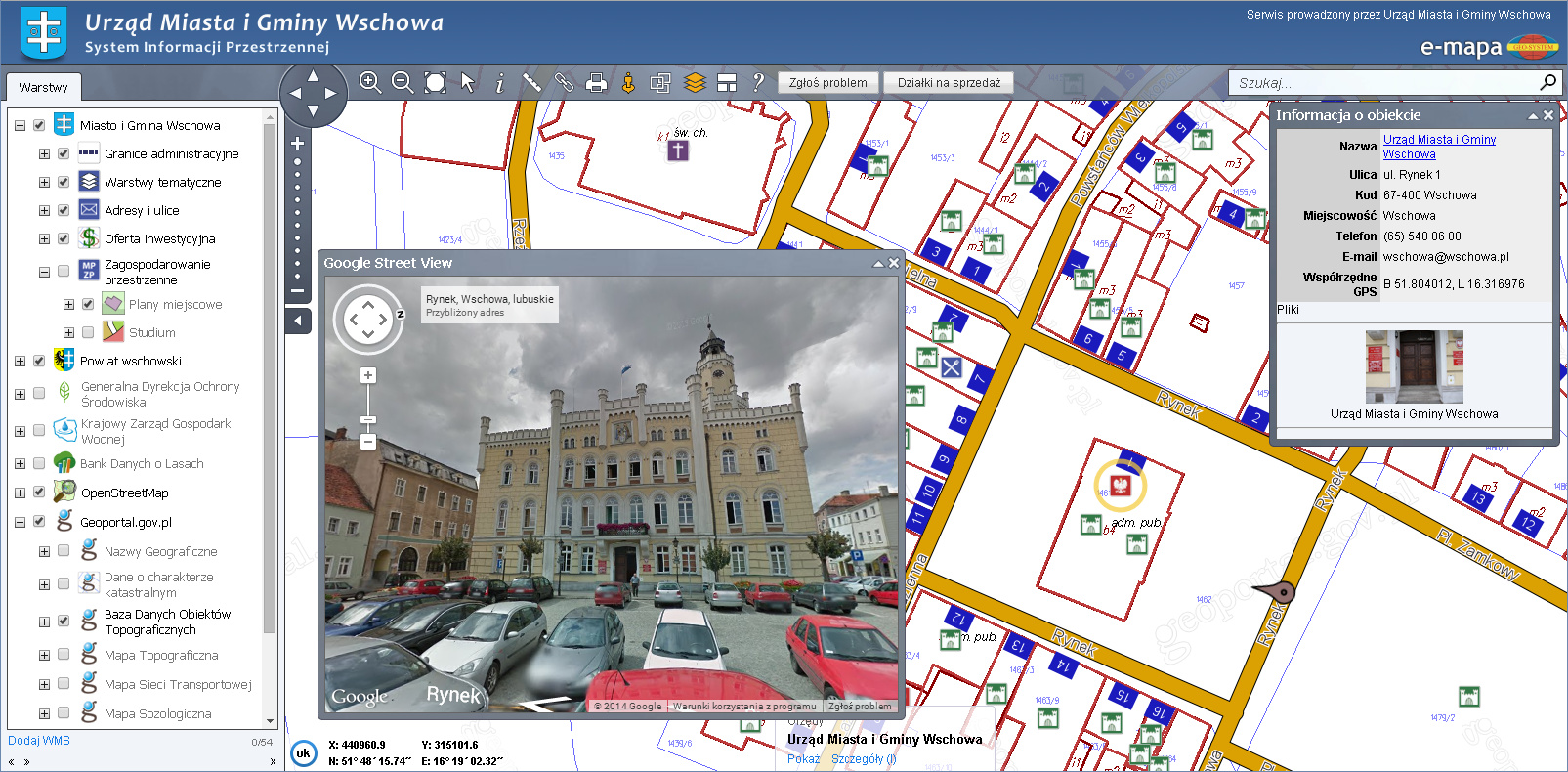Toggle Adresy i ulice checkbox
Screen dimensions: 1568x772
click(x=64, y=210)
